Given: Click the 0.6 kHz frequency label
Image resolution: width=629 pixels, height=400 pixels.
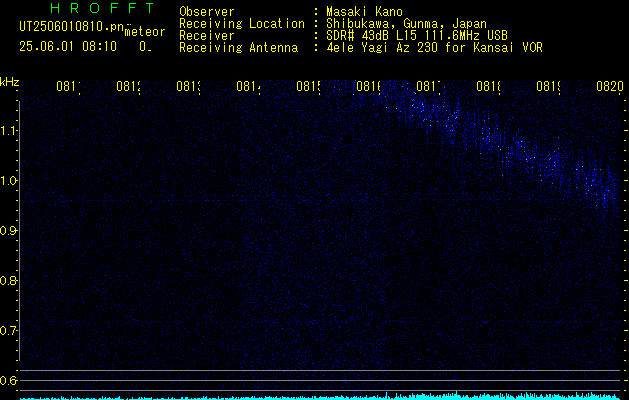Looking at the screenshot, I should (x=8, y=380).
